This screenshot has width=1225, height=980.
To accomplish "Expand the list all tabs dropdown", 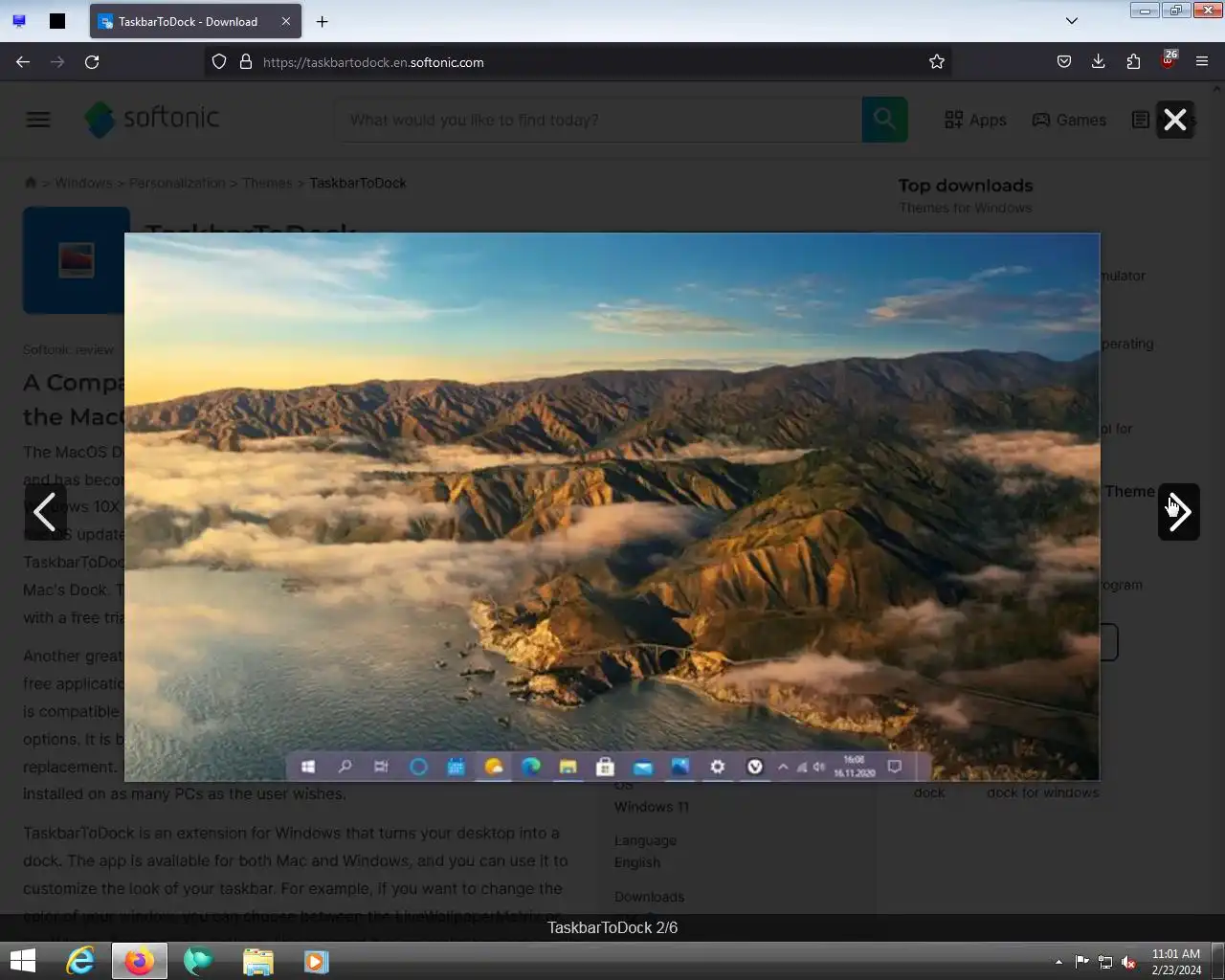I will click(x=1072, y=21).
